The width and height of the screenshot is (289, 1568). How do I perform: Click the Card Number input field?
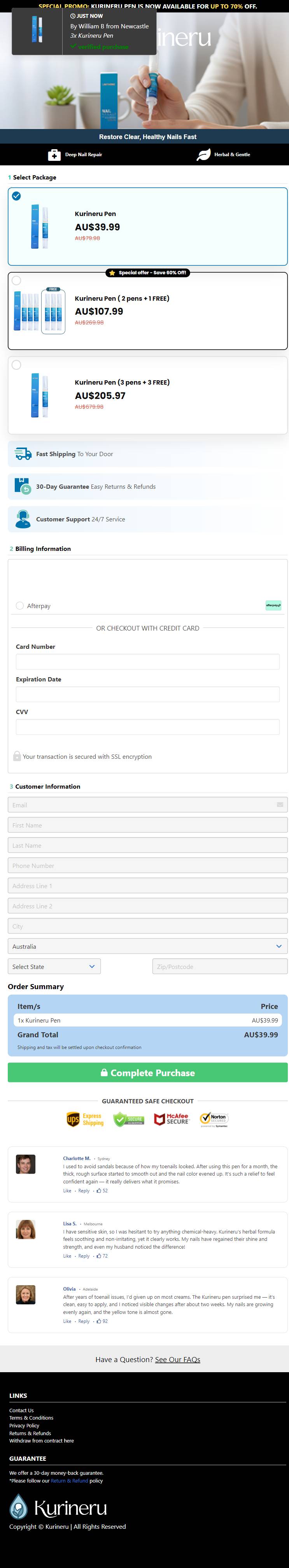pyautogui.click(x=147, y=662)
